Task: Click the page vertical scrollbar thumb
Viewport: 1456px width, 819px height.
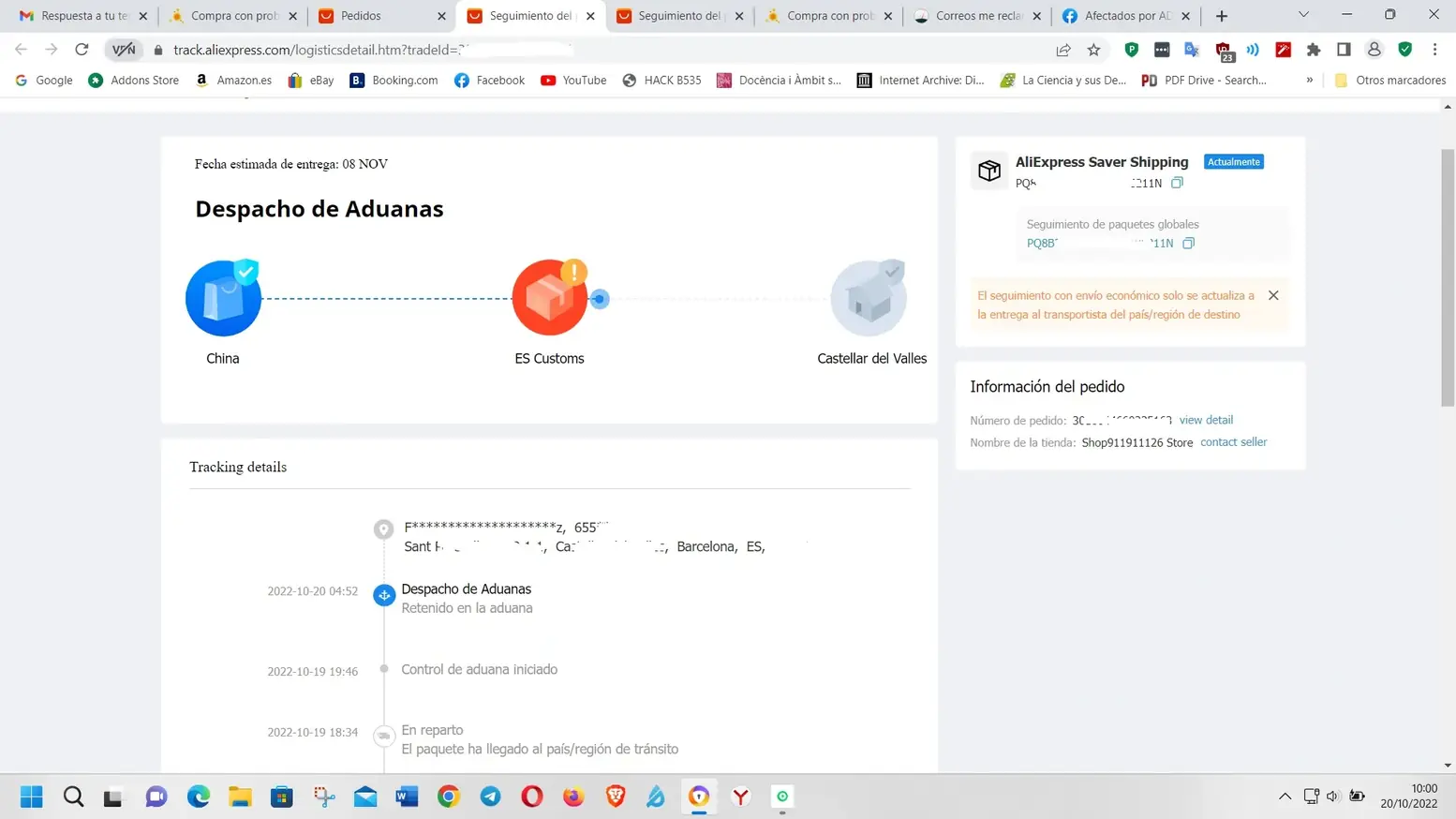Action: 1448,276
